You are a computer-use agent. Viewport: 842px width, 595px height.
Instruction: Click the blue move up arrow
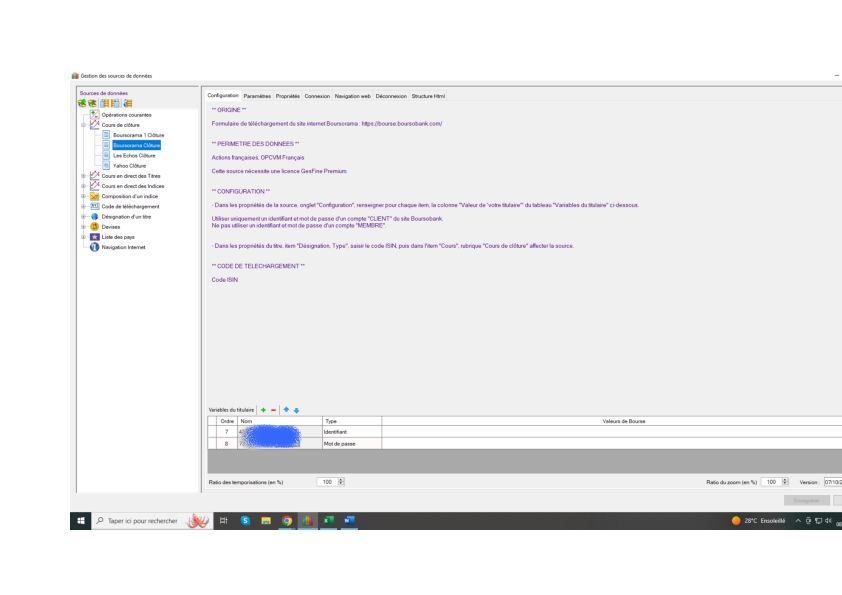[287, 410]
